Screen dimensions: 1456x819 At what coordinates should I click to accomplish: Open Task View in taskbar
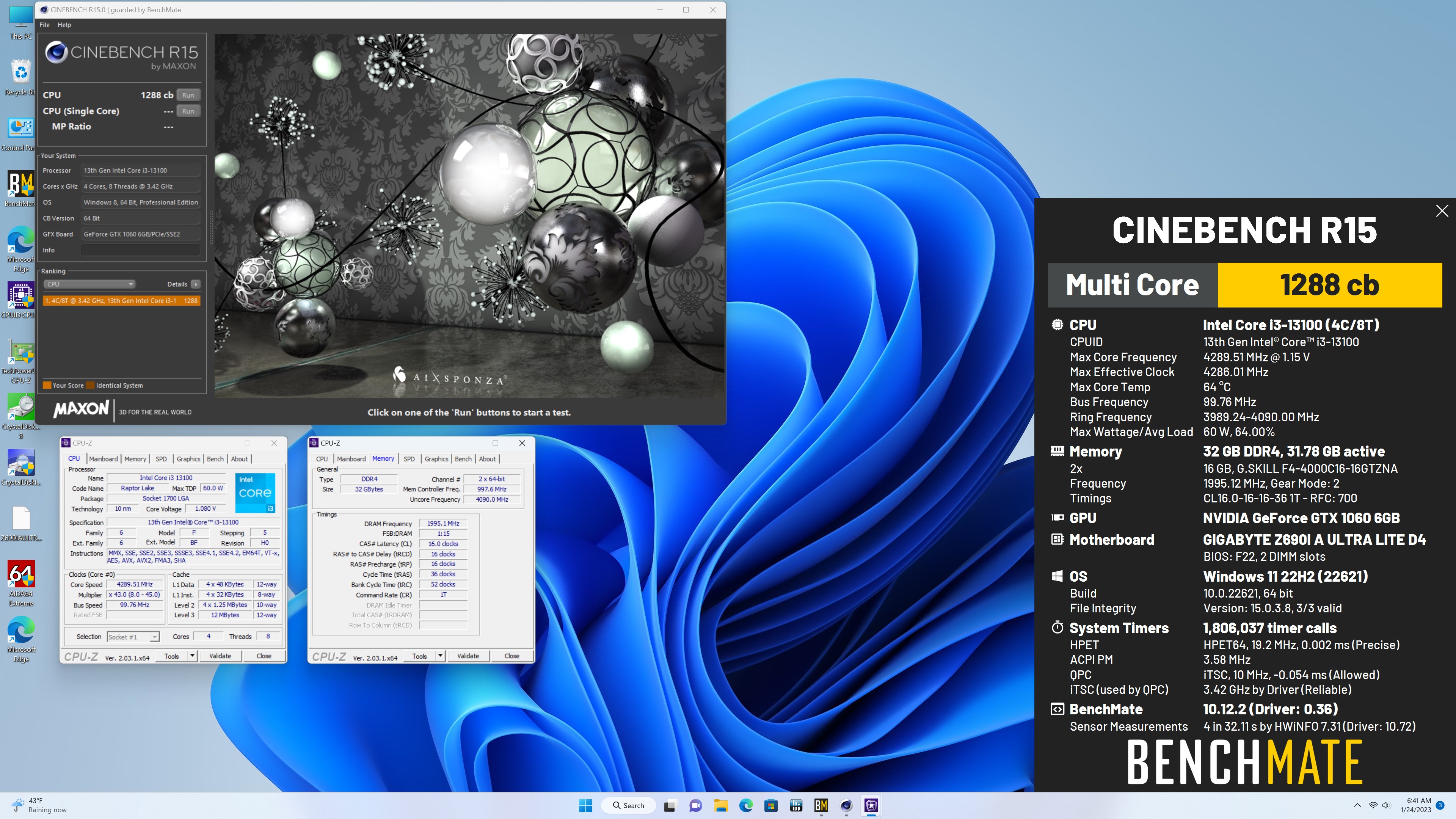(x=670, y=805)
